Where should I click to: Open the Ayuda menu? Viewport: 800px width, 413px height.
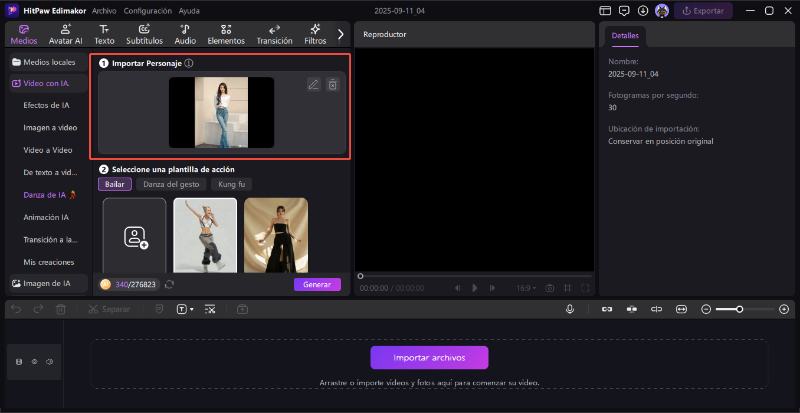pyautogui.click(x=189, y=11)
